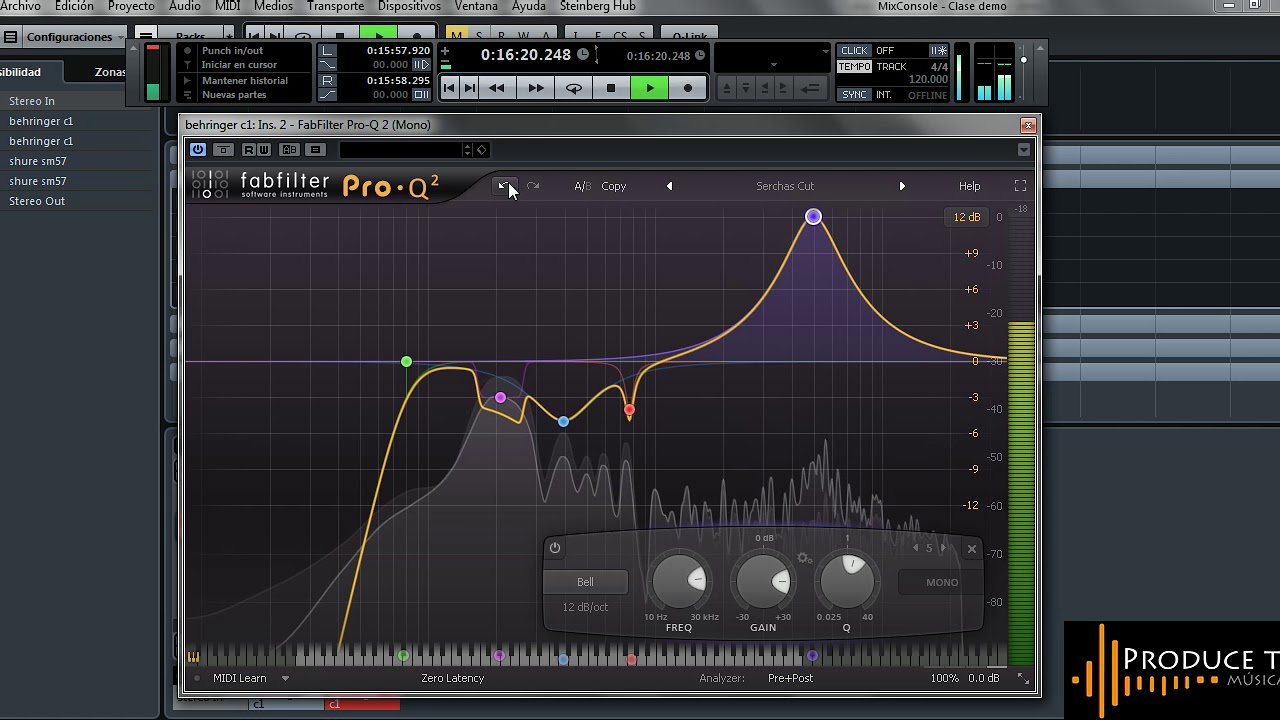Viewport: 1280px width, 720px height.
Task: Toggle TEMPO track mode
Action: pyautogui.click(x=854, y=67)
